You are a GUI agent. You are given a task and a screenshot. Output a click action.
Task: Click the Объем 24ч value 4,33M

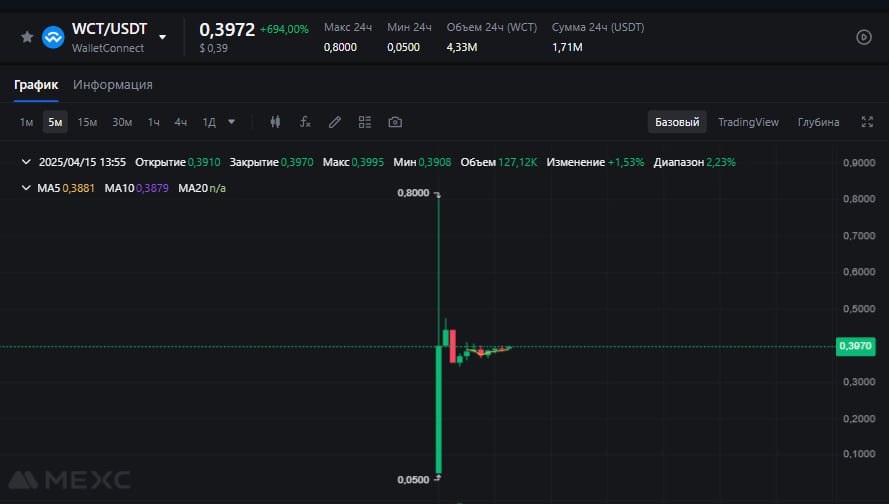click(x=462, y=48)
